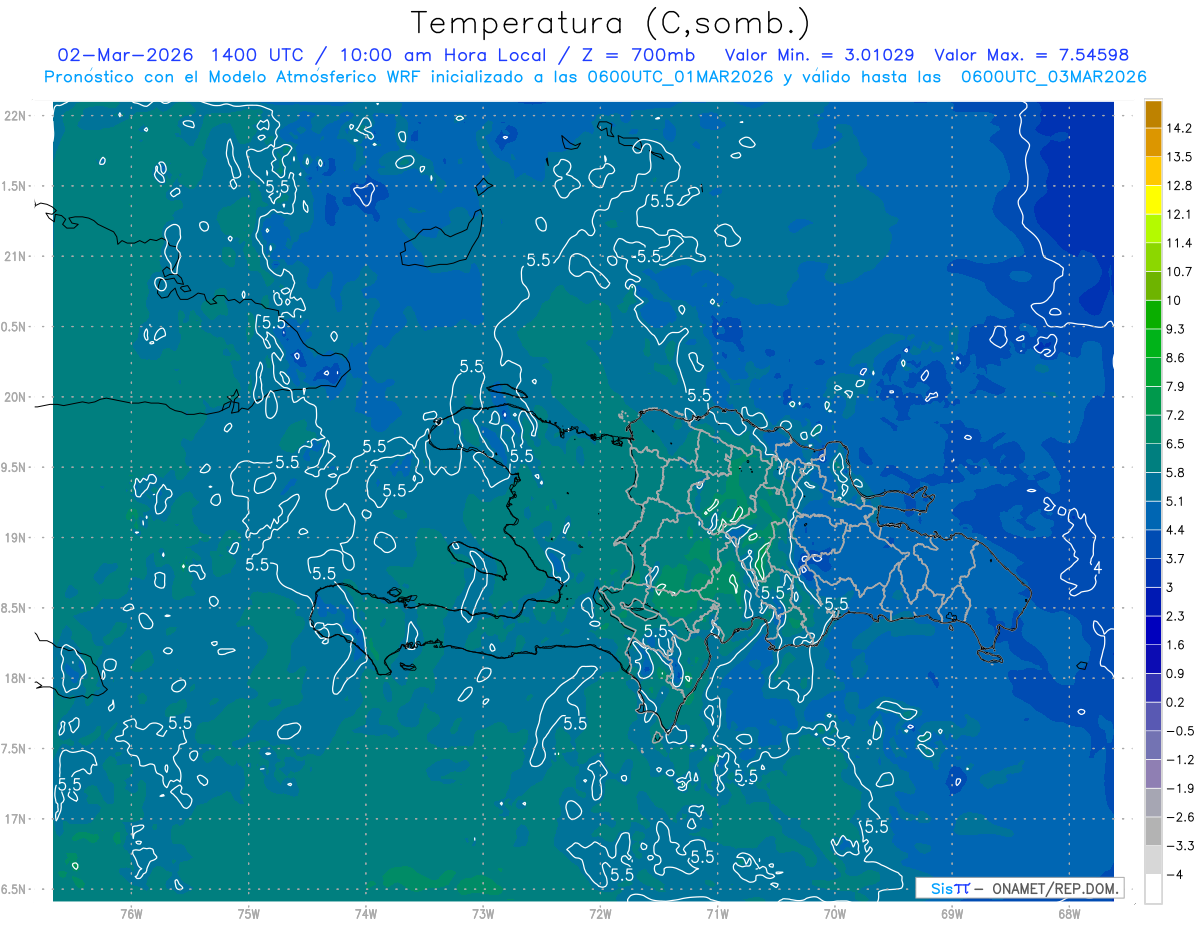
Task: Pick the brown swatch above 14.2 in legend
Action: point(1153,115)
